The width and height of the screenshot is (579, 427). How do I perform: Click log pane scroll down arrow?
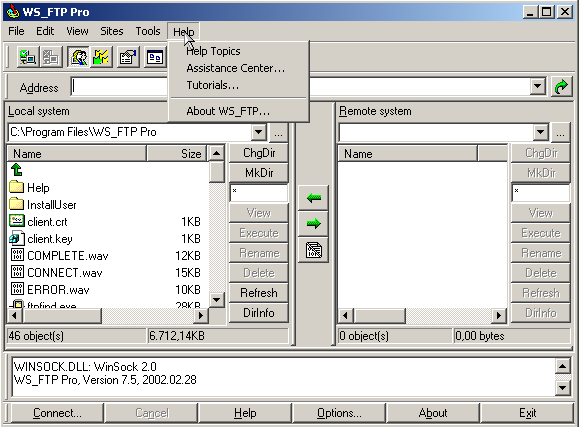(562, 387)
